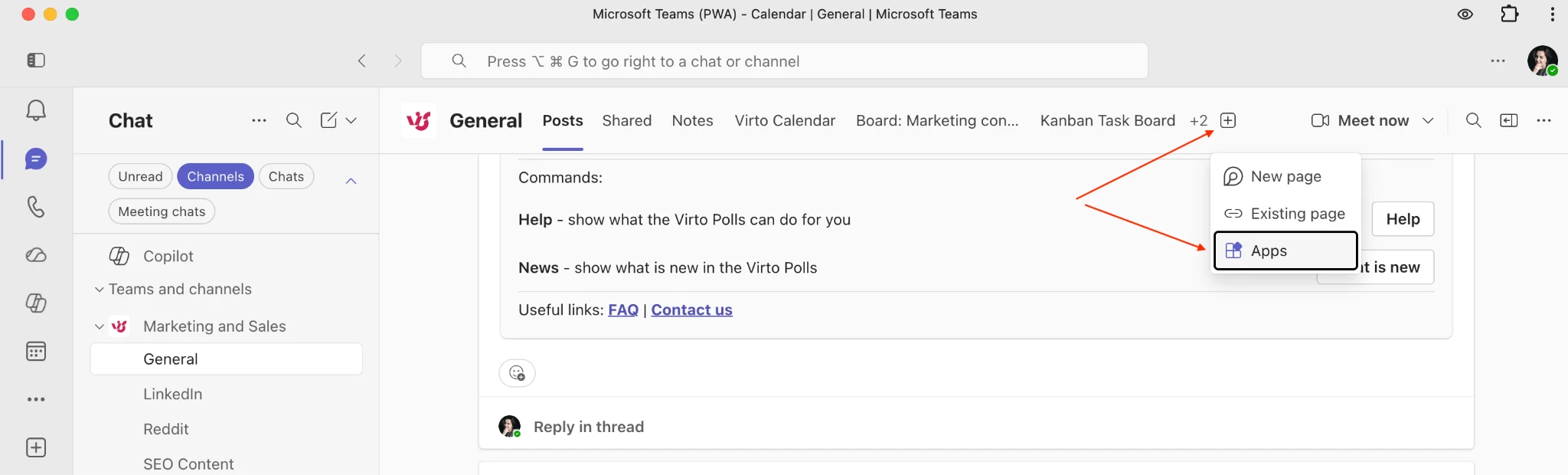The image size is (1568, 475).
Task: Collapse the Marketing and Sales team
Action: tap(99, 326)
